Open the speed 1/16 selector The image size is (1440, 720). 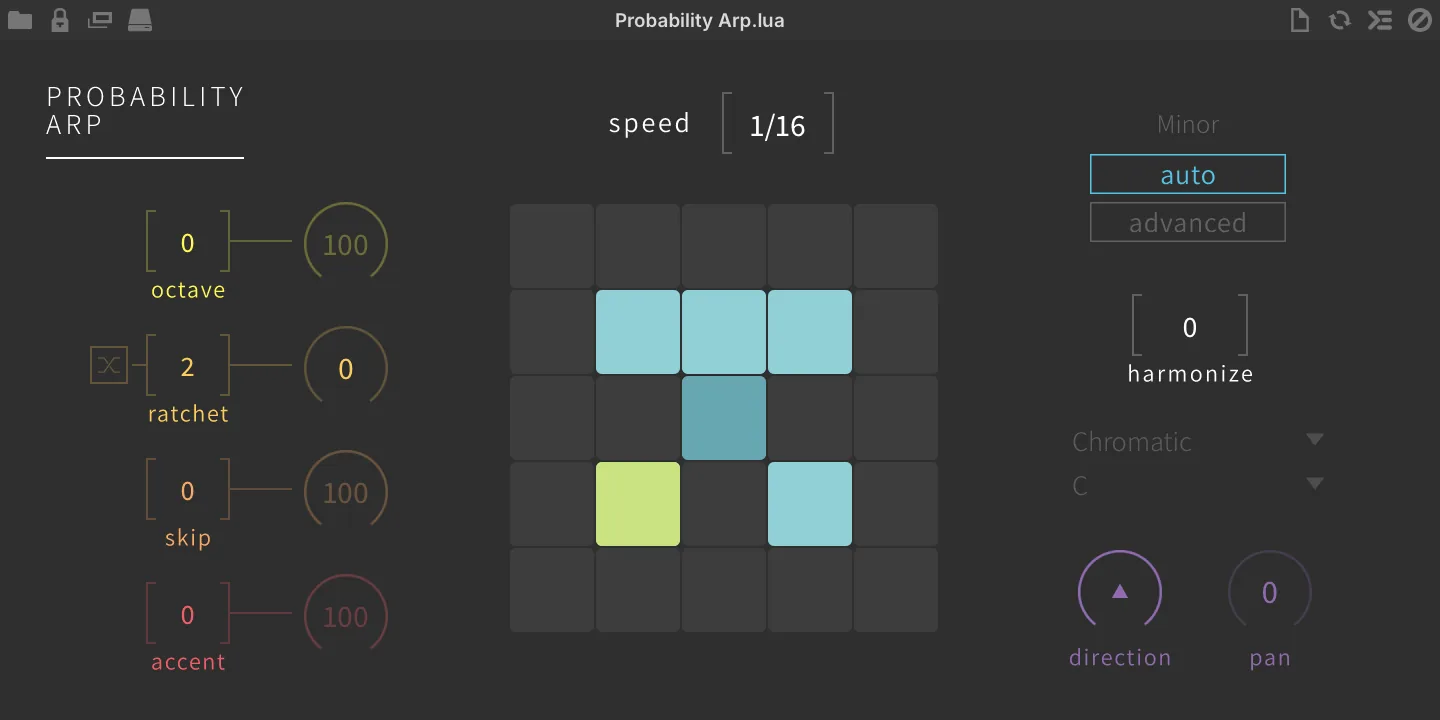[x=778, y=124]
